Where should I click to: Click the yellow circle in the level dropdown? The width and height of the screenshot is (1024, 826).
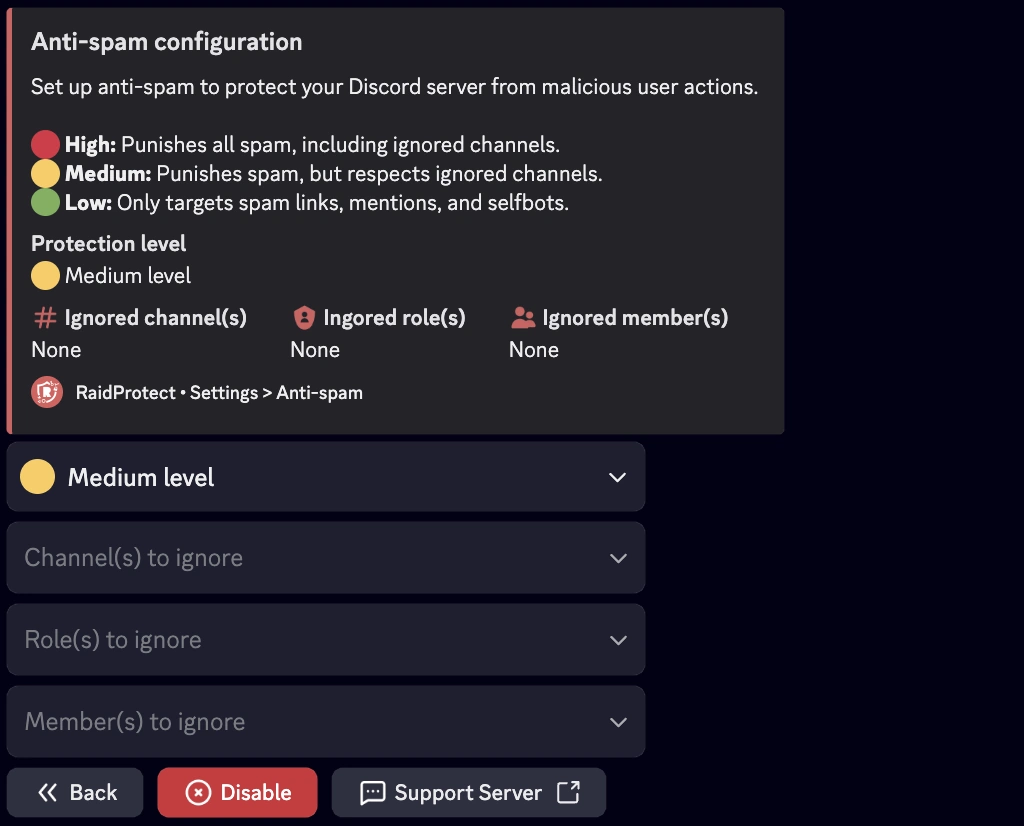click(x=37, y=477)
